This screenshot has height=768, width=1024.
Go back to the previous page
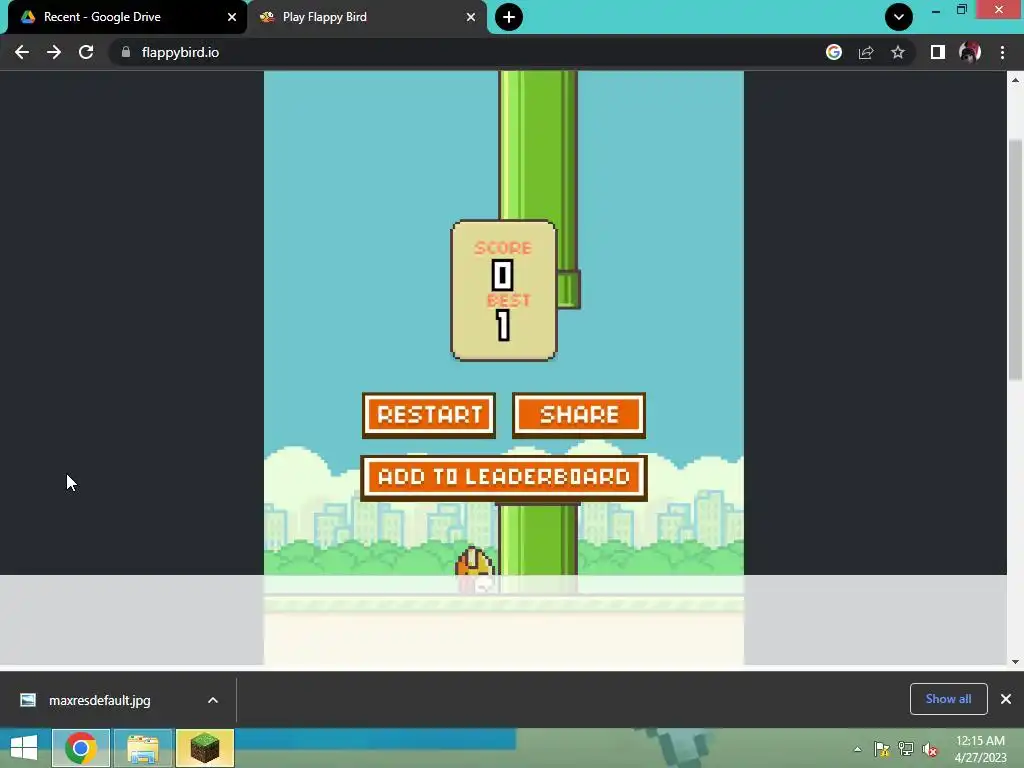tap(22, 52)
